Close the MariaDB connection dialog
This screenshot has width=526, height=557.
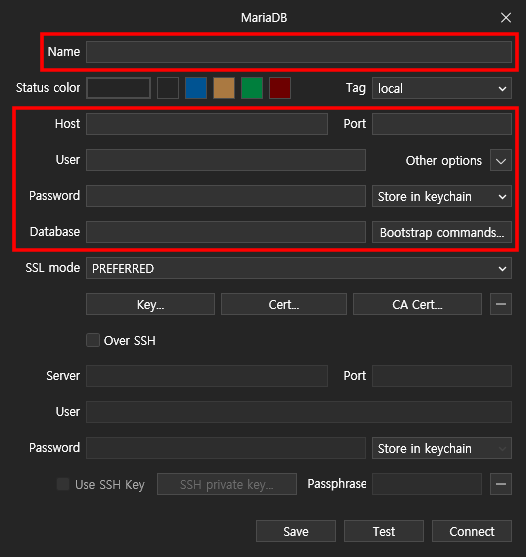click(x=506, y=17)
